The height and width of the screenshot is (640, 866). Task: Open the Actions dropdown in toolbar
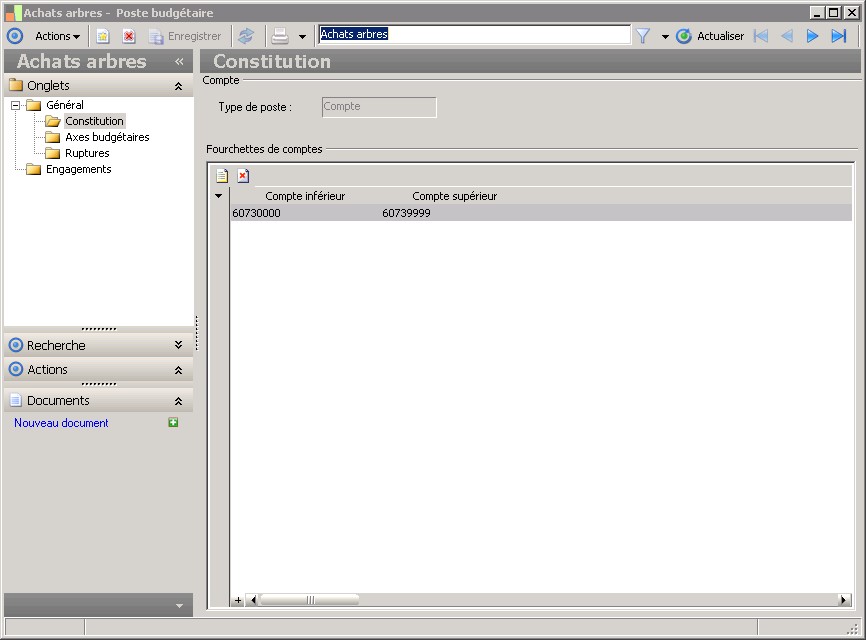pos(57,36)
